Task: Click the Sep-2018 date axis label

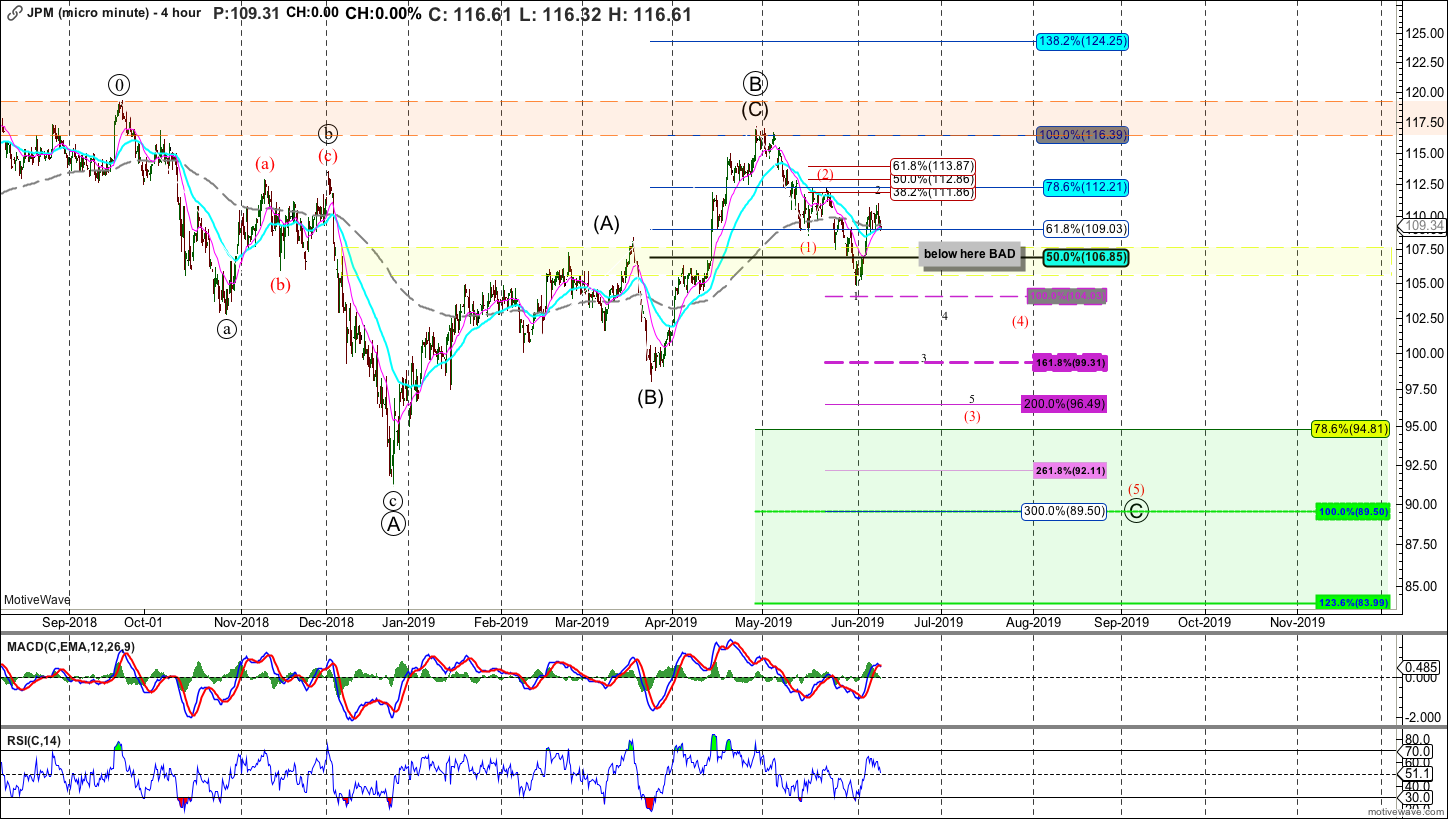Action: (x=70, y=621)
